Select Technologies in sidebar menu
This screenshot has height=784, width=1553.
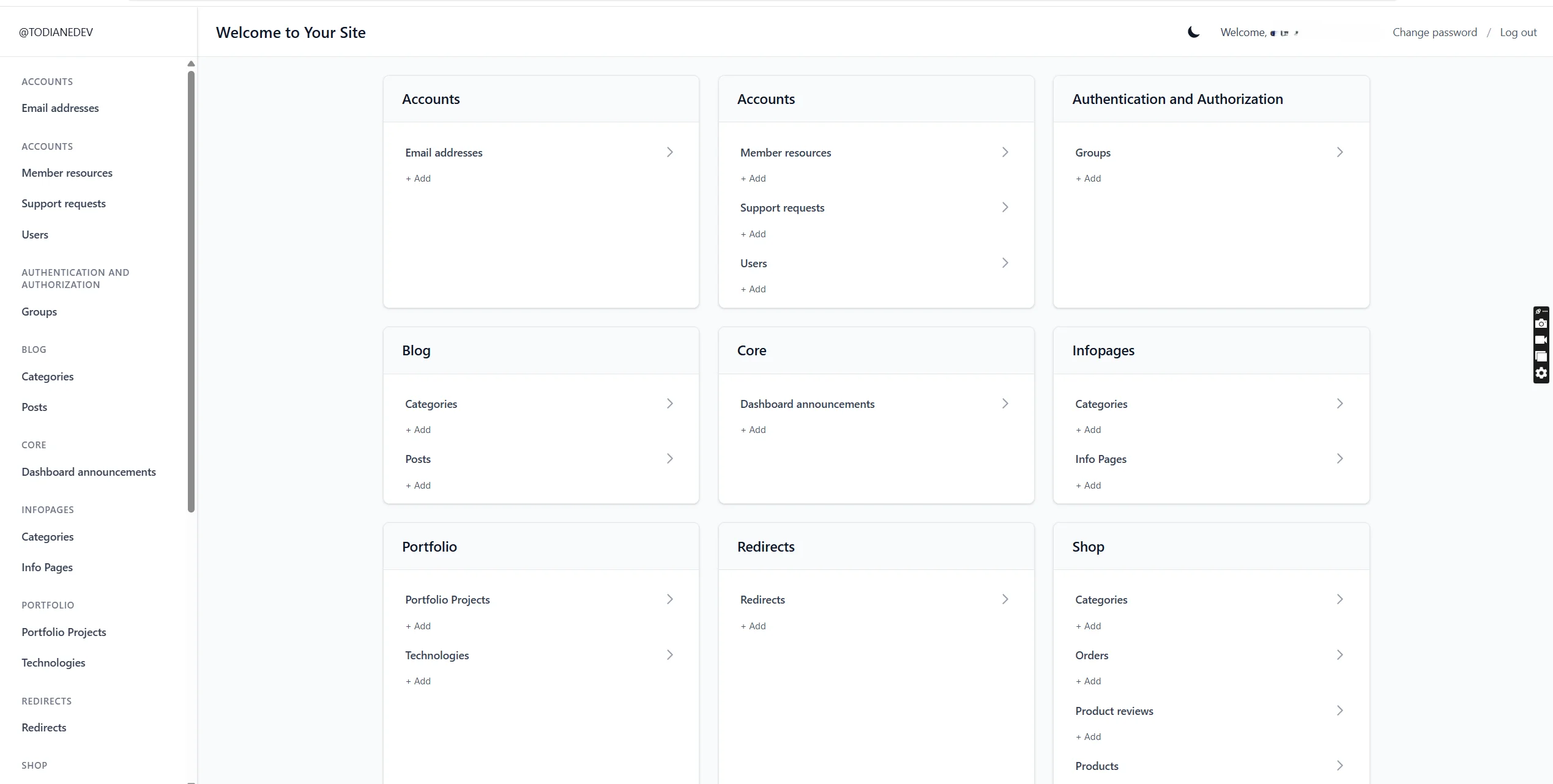tap(53, 663)
